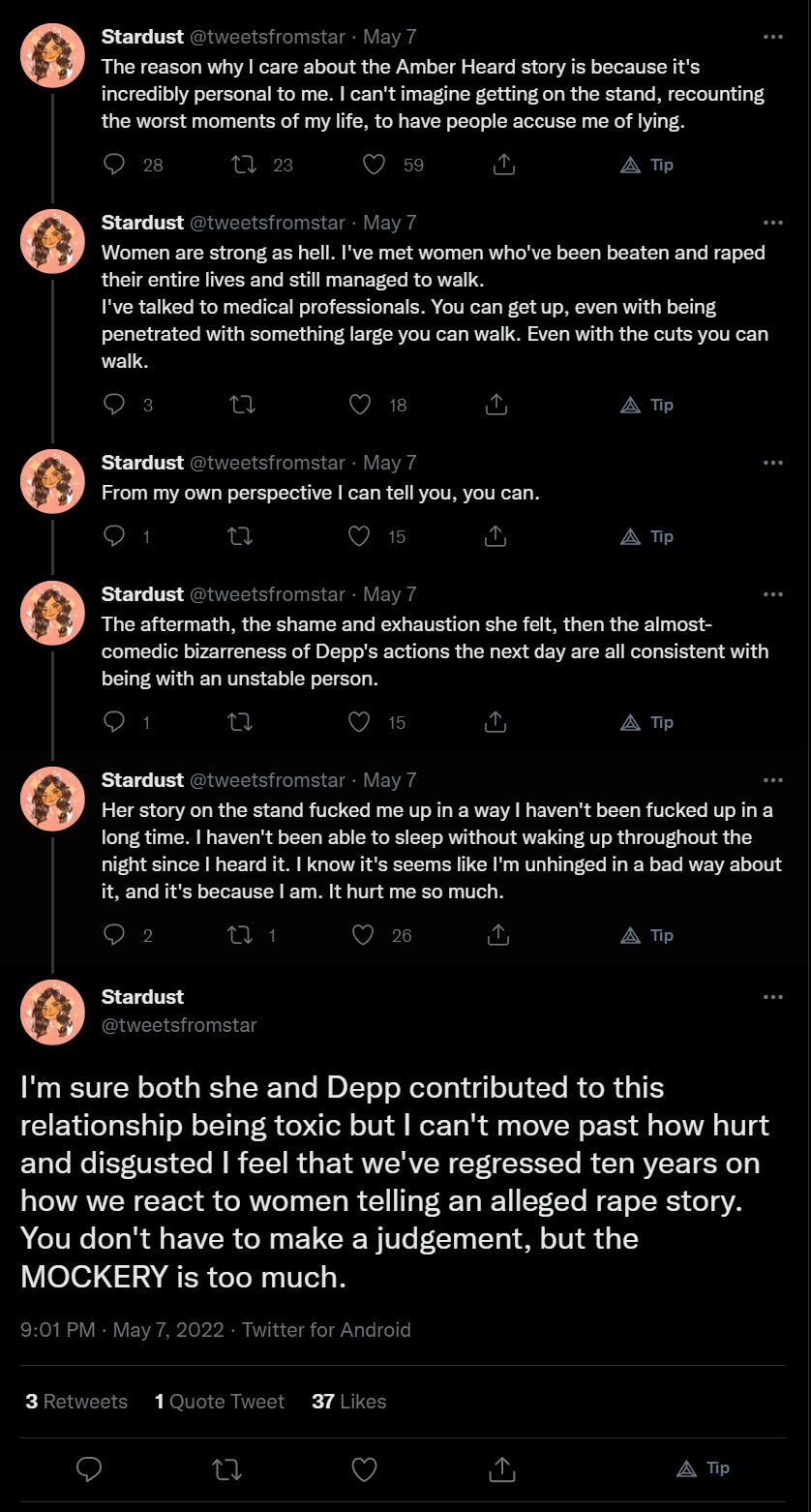This screenshot has height=1512, width=811.
Task: Open the 37 Likes list
Action: click(x=349, y=1401)
